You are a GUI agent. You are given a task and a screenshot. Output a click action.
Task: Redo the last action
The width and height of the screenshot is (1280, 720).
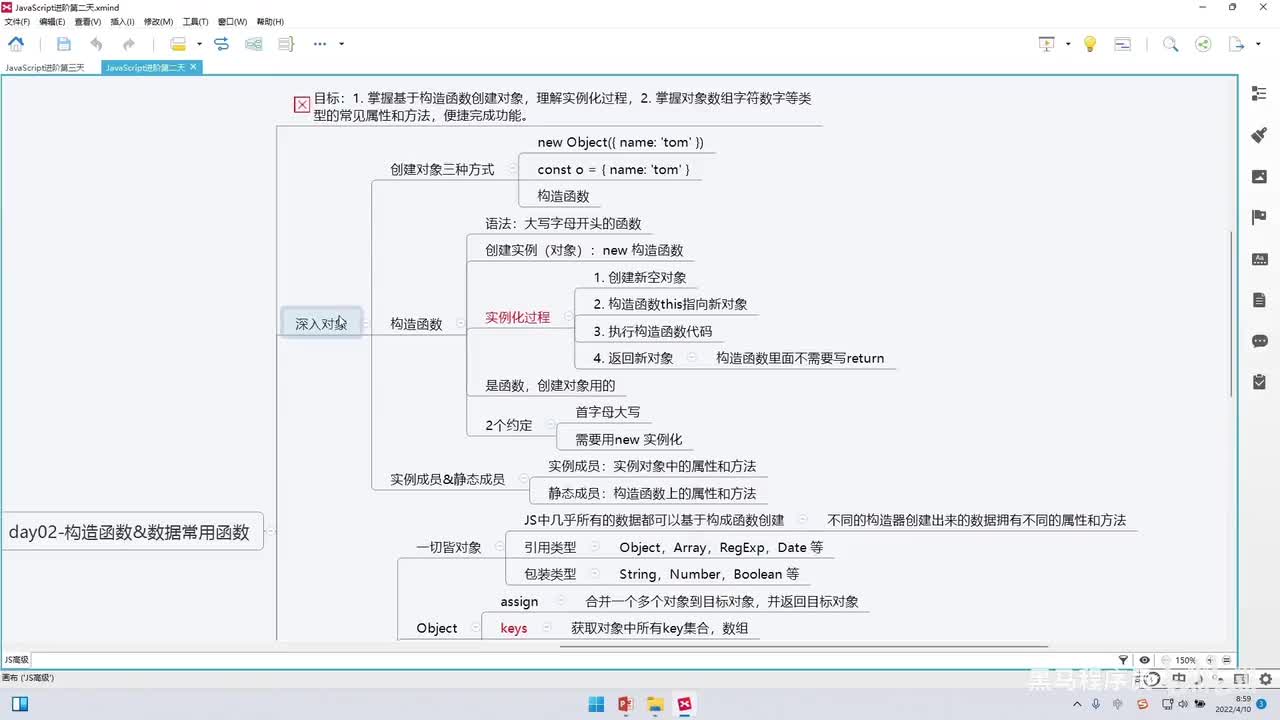click(x=129, y=44)
